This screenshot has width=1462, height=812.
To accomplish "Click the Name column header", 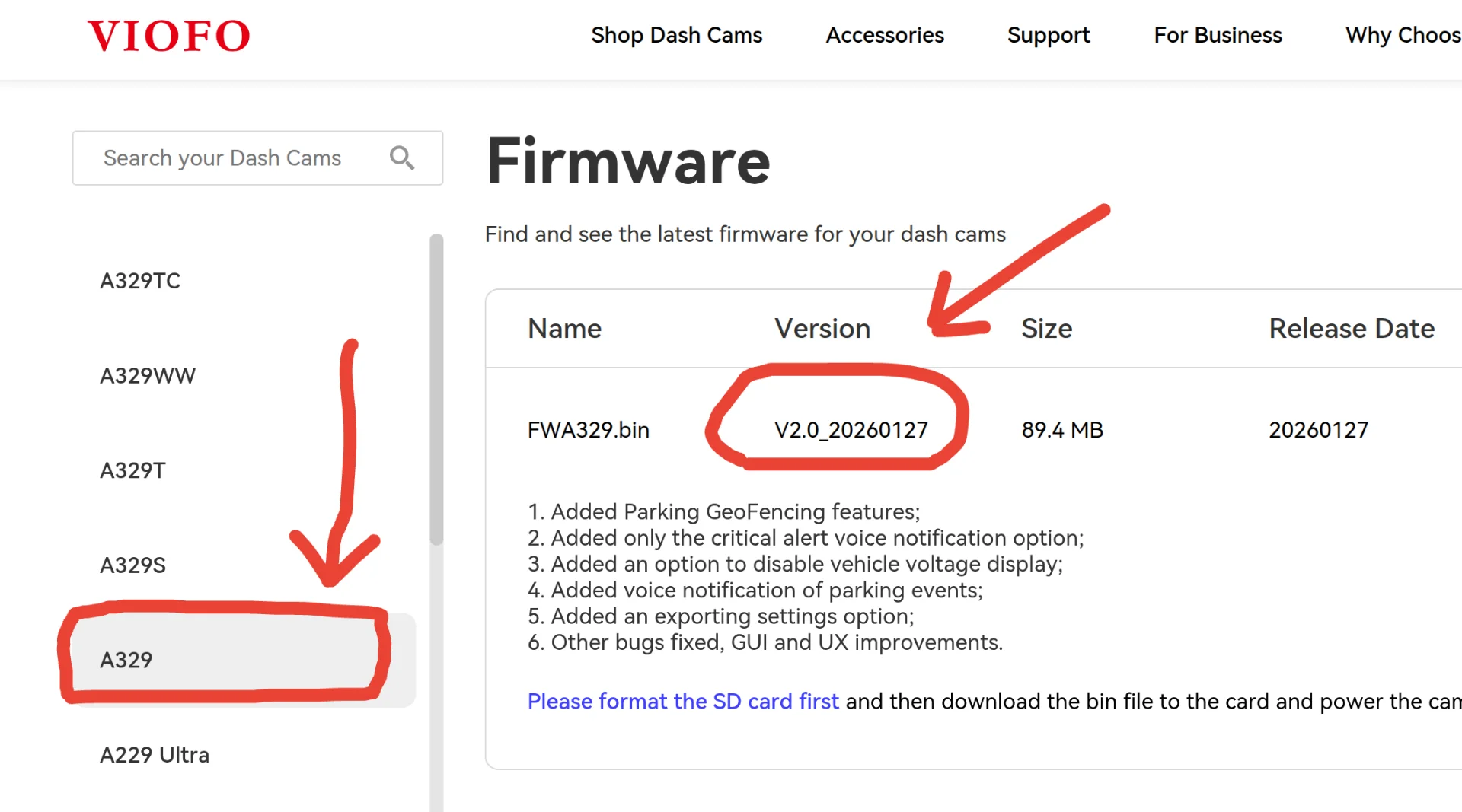I will tap(564, 329).
